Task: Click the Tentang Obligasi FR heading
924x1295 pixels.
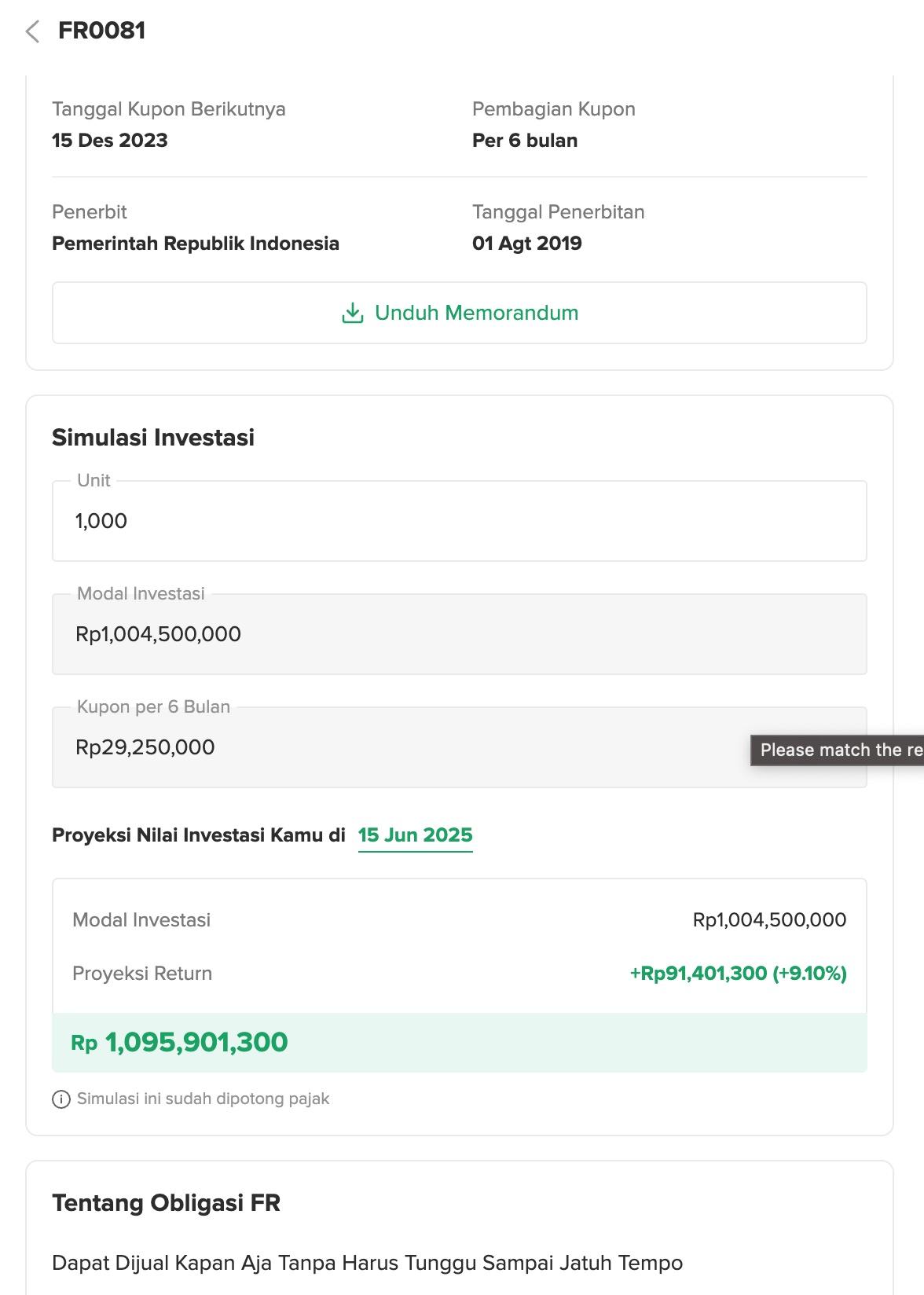Action: (167, 1203)
